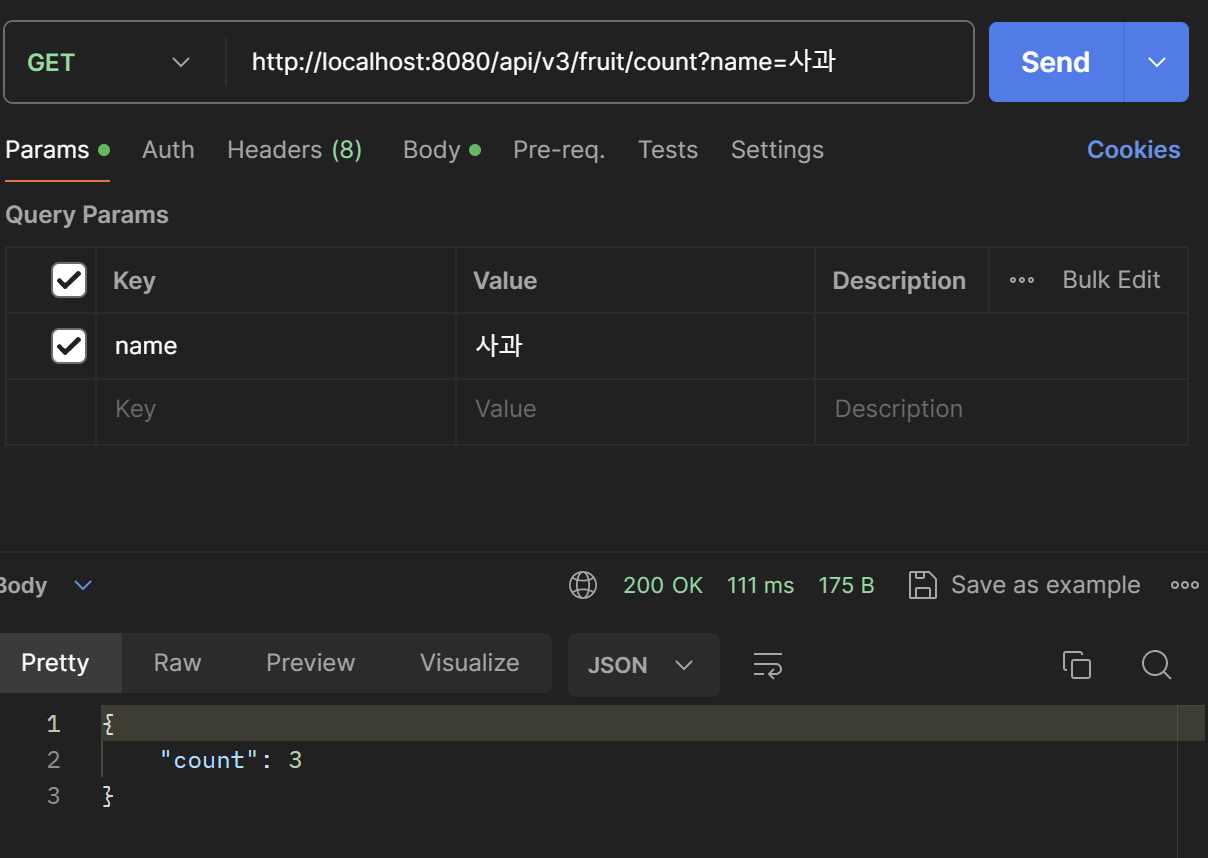This screenshot has width=1208, height=858.
Task: Open the Cookies link
Action: coord(1134,150)
